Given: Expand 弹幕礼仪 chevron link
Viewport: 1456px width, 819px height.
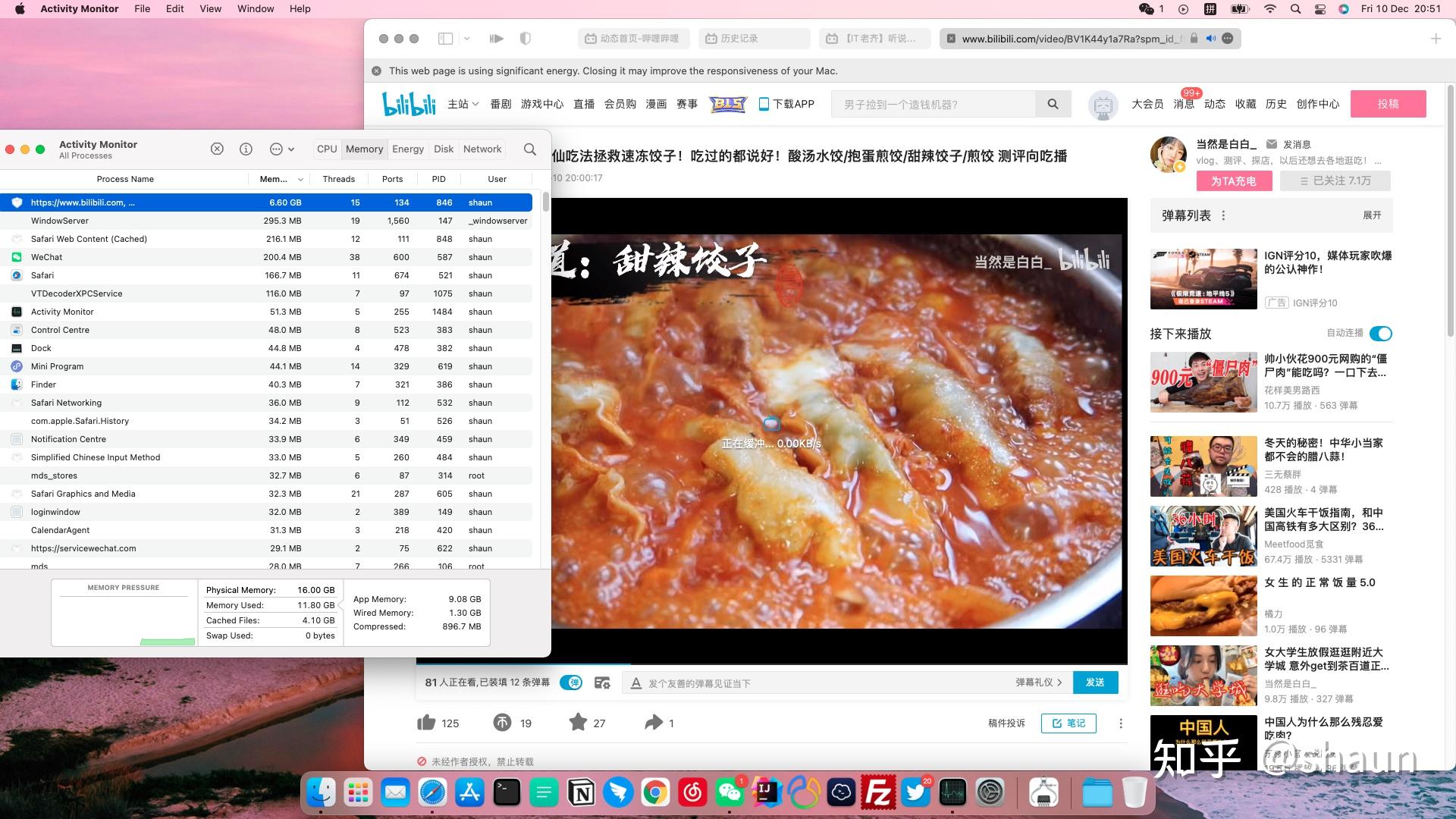Looking at the screenshot, I should pyautogui.click(x=1039, y=682).
